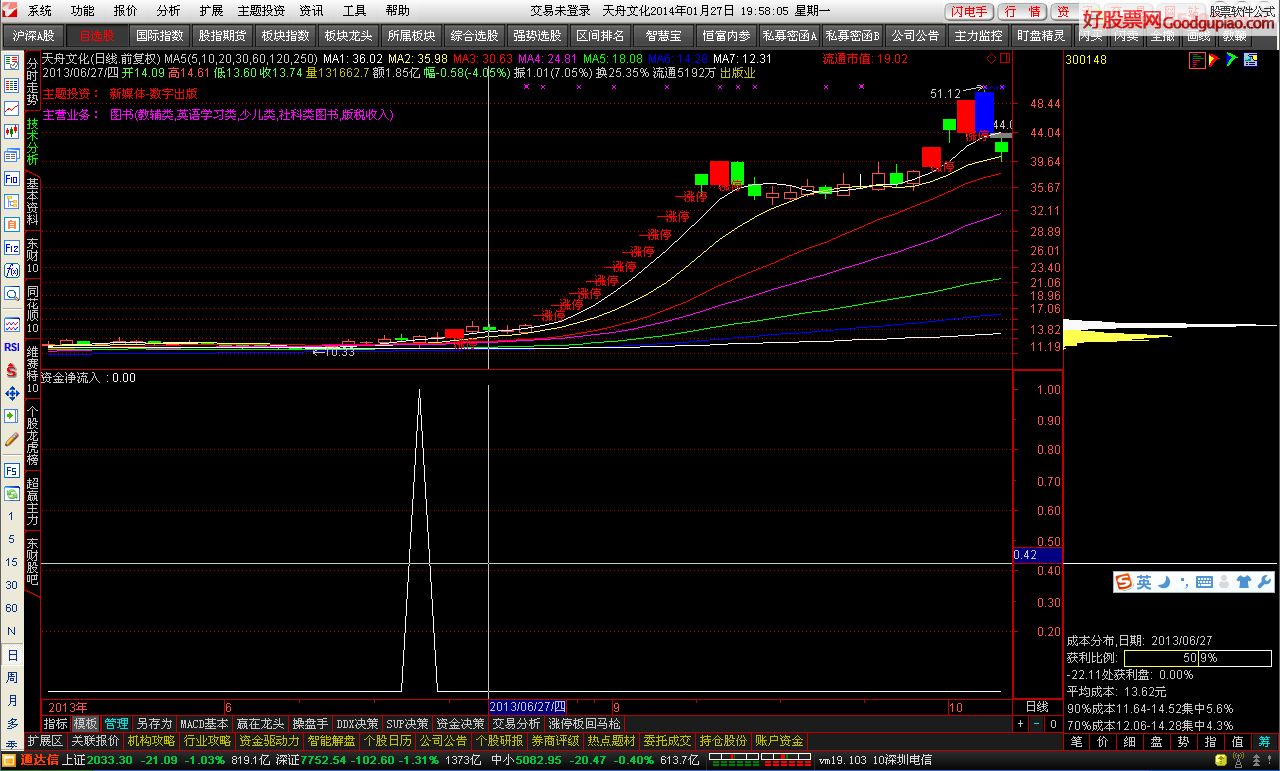
Task: Open the 智慧宝 tab
Action: [664, 36]
